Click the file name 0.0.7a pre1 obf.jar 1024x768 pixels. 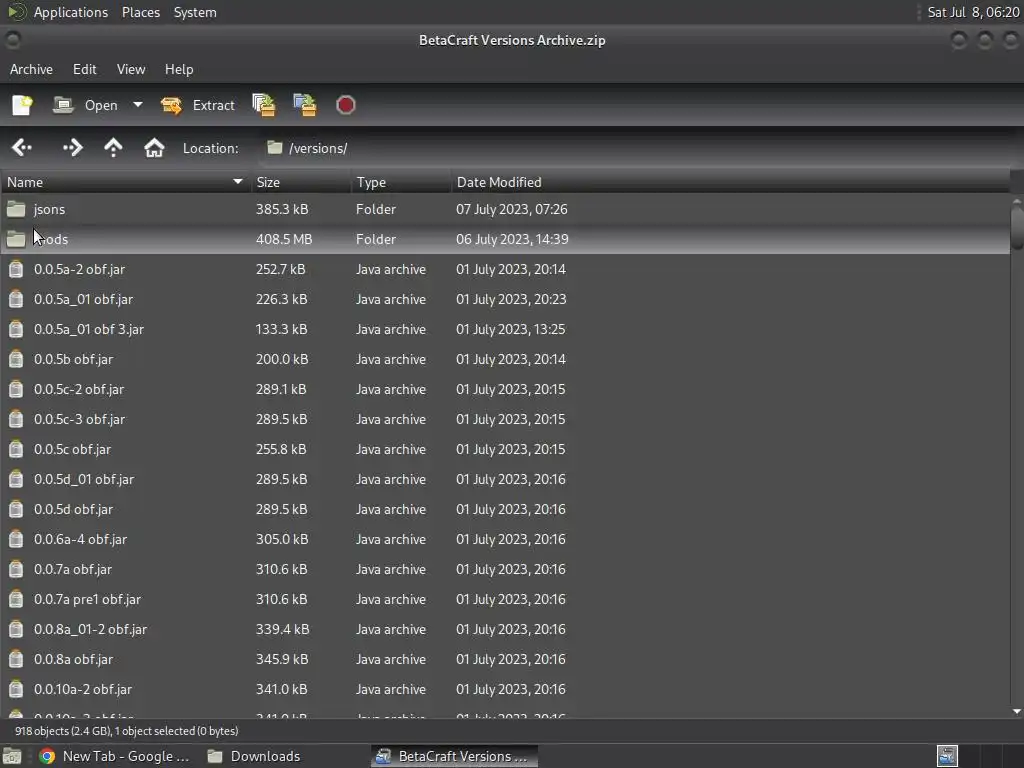[87, 600]
